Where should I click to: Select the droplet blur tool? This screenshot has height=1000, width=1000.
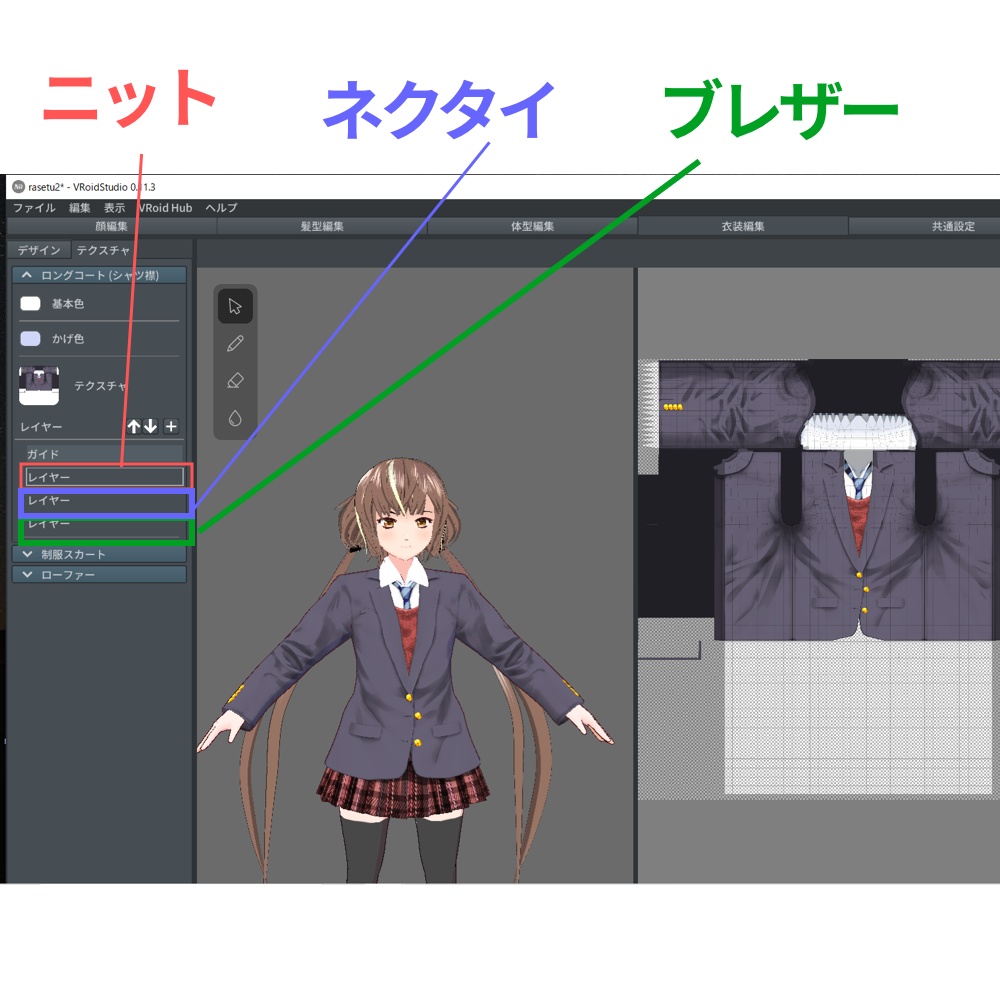pos(235,418)
